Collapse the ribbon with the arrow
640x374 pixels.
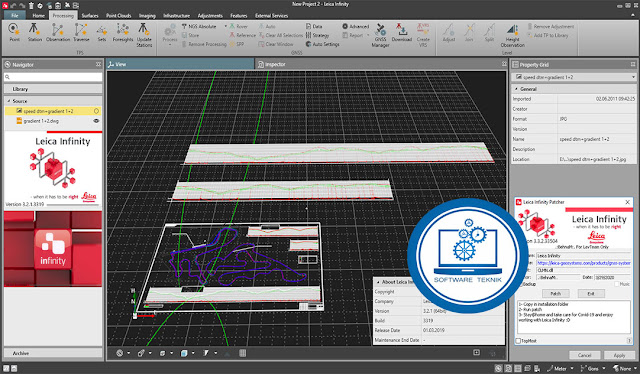[x=633, y=16]
